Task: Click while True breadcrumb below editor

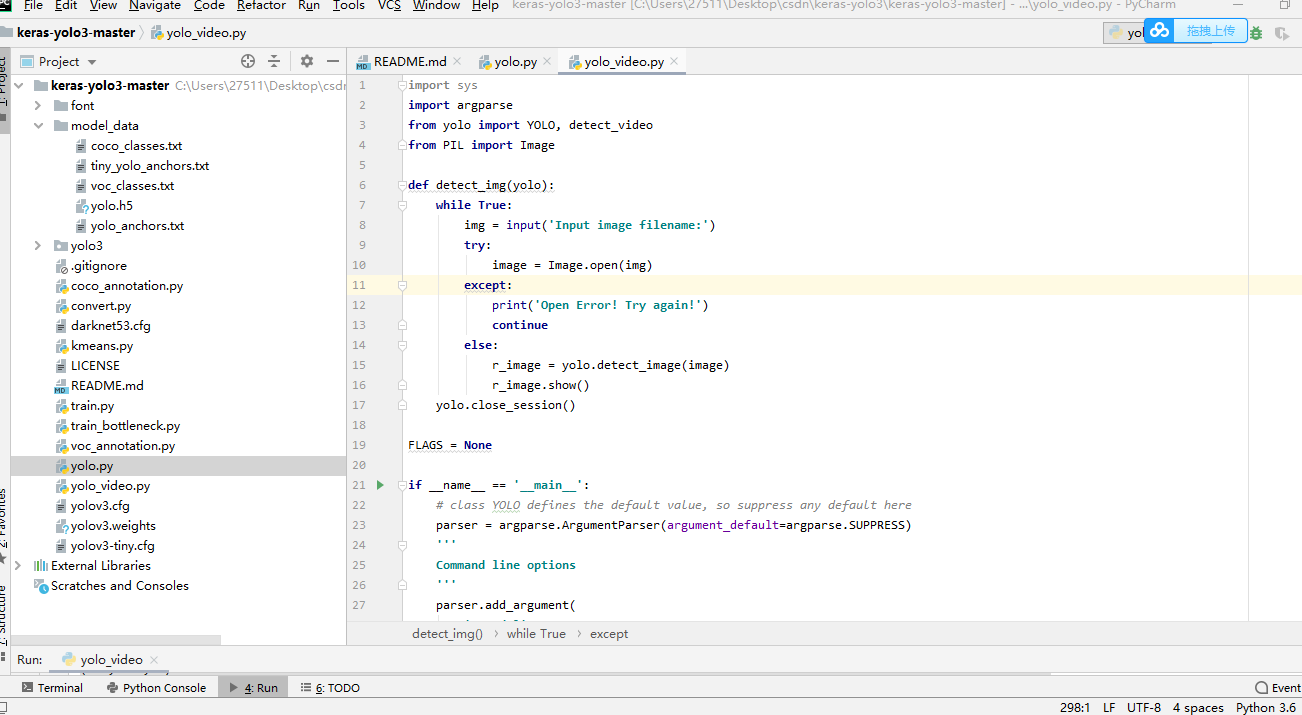Action: pos(536,634)
